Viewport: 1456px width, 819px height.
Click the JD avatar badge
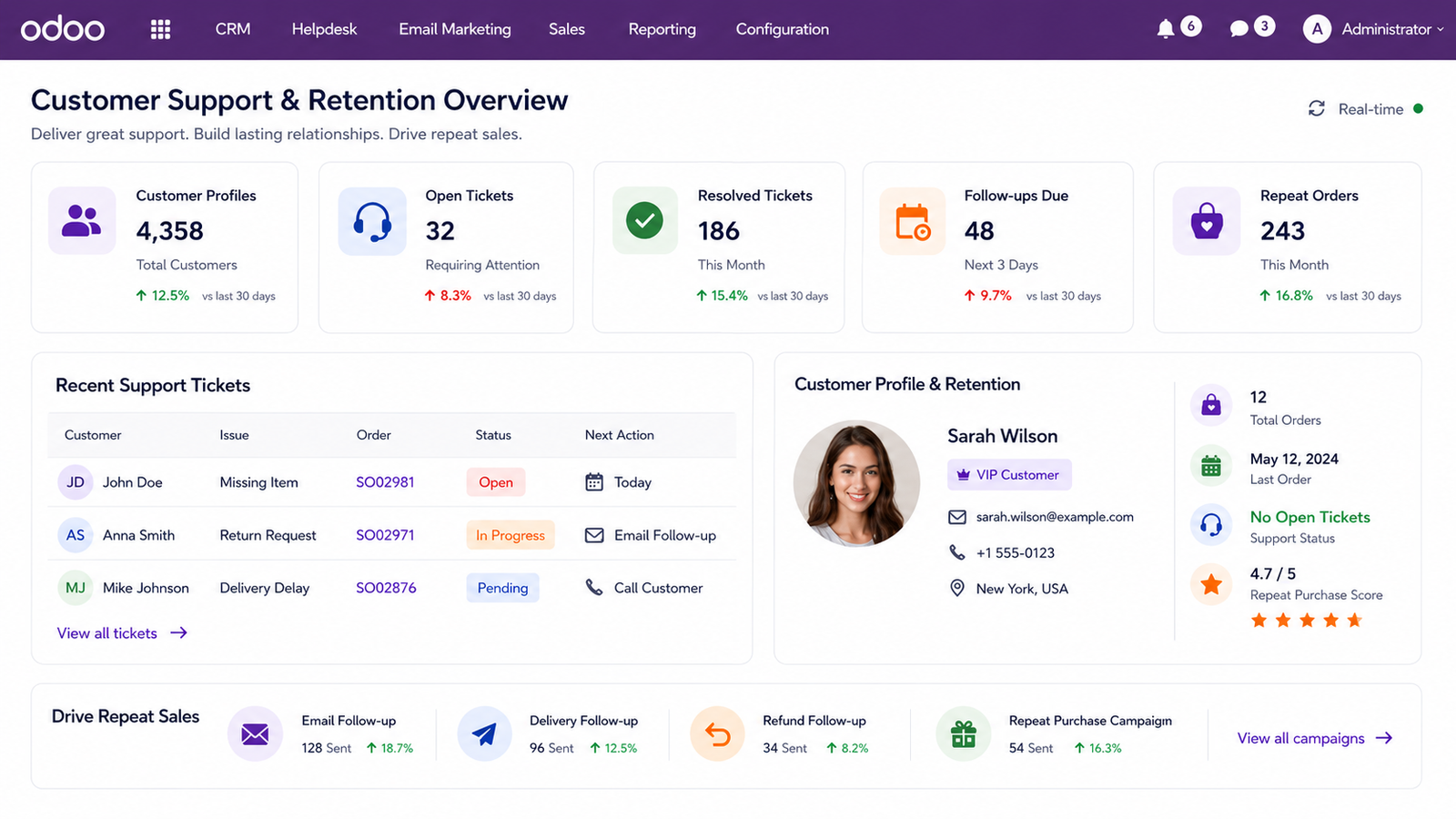[76, 482]
